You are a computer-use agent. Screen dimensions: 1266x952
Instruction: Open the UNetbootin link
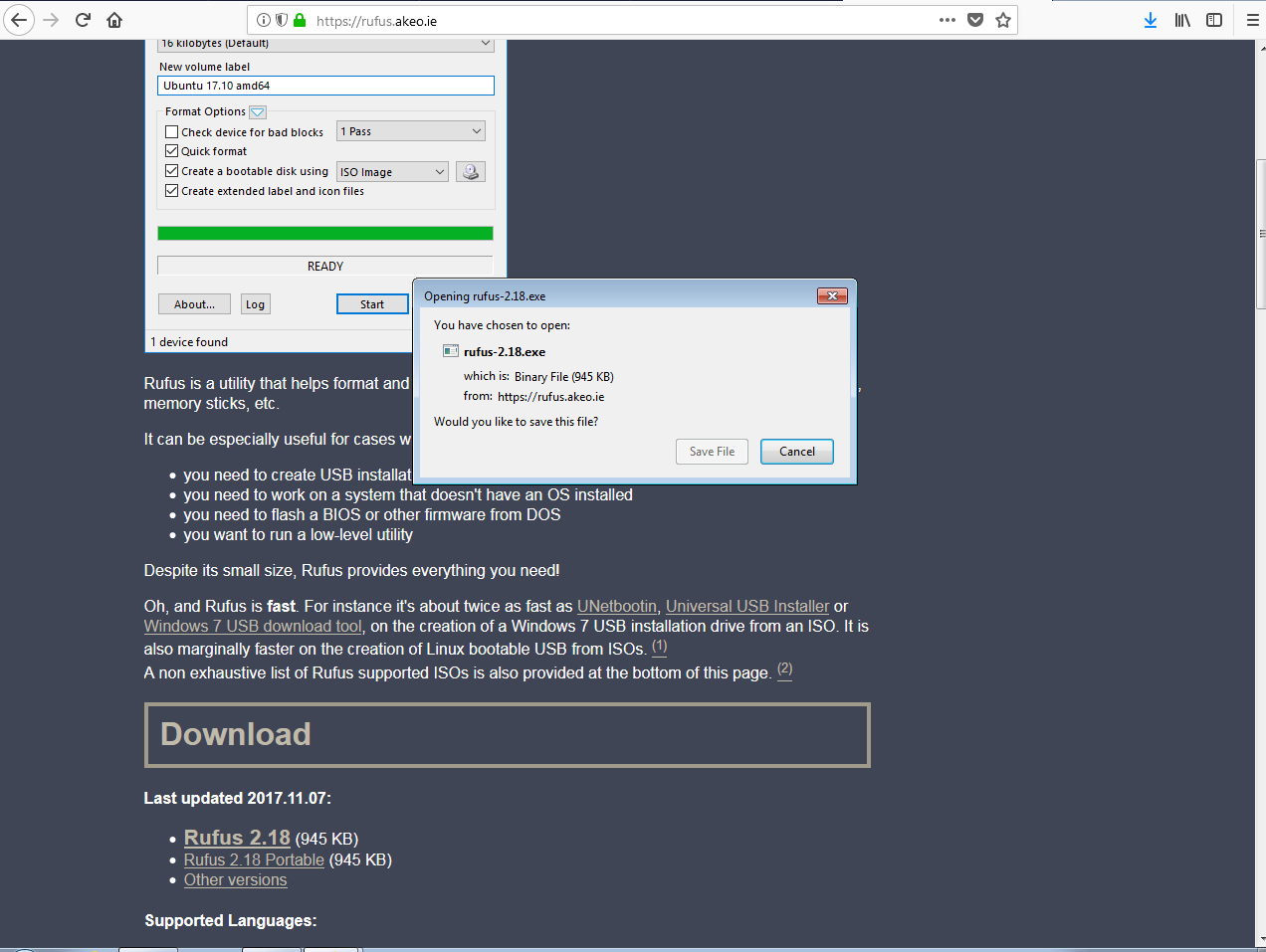click(x=617, y=607)
